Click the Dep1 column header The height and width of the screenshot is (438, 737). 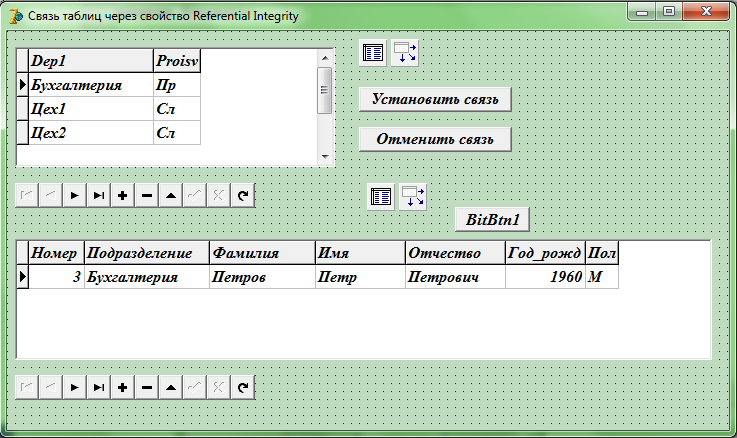point(91,61)
